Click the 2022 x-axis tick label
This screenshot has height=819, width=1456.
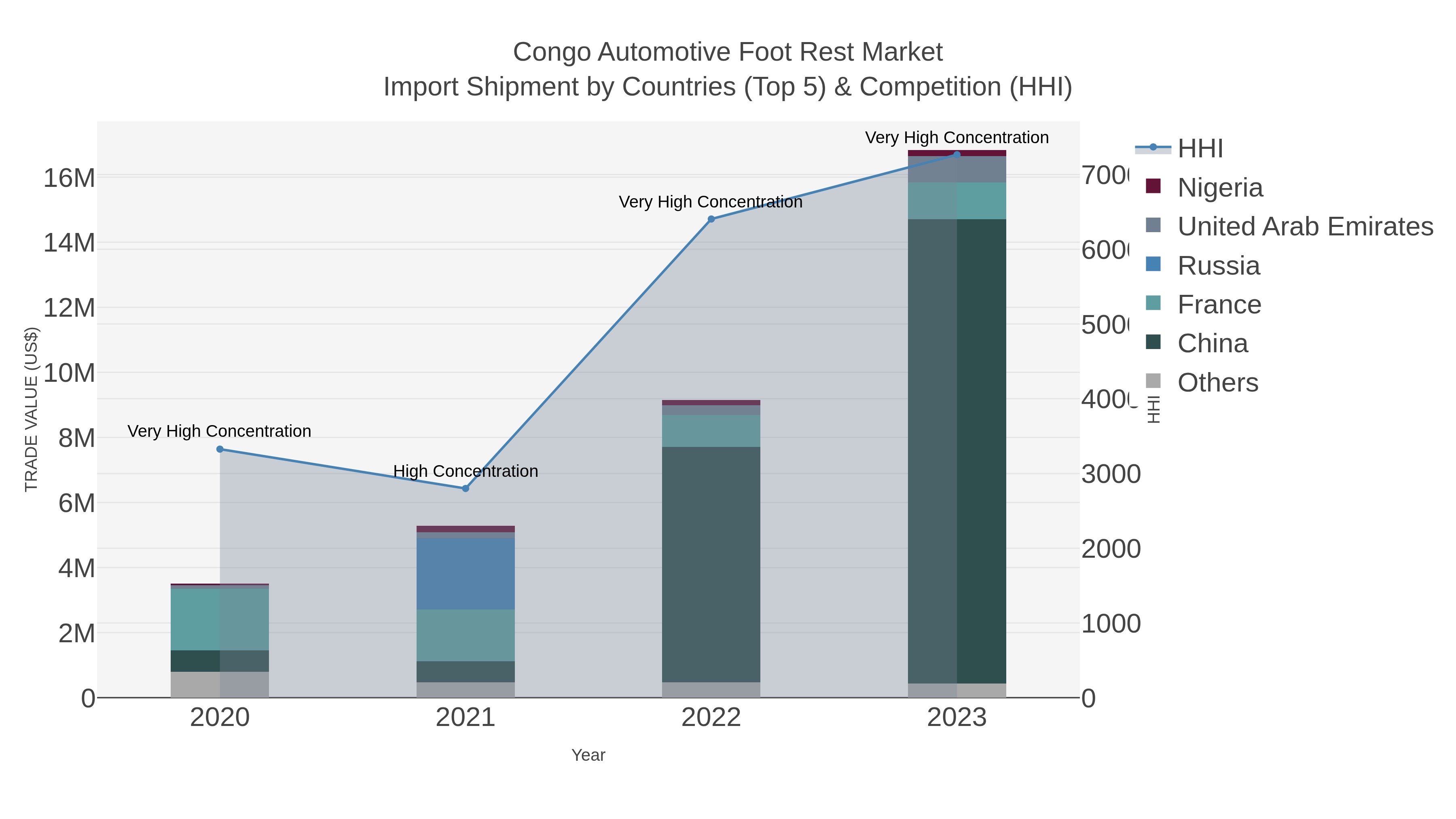pyautogui.click(x=711, y=718)
